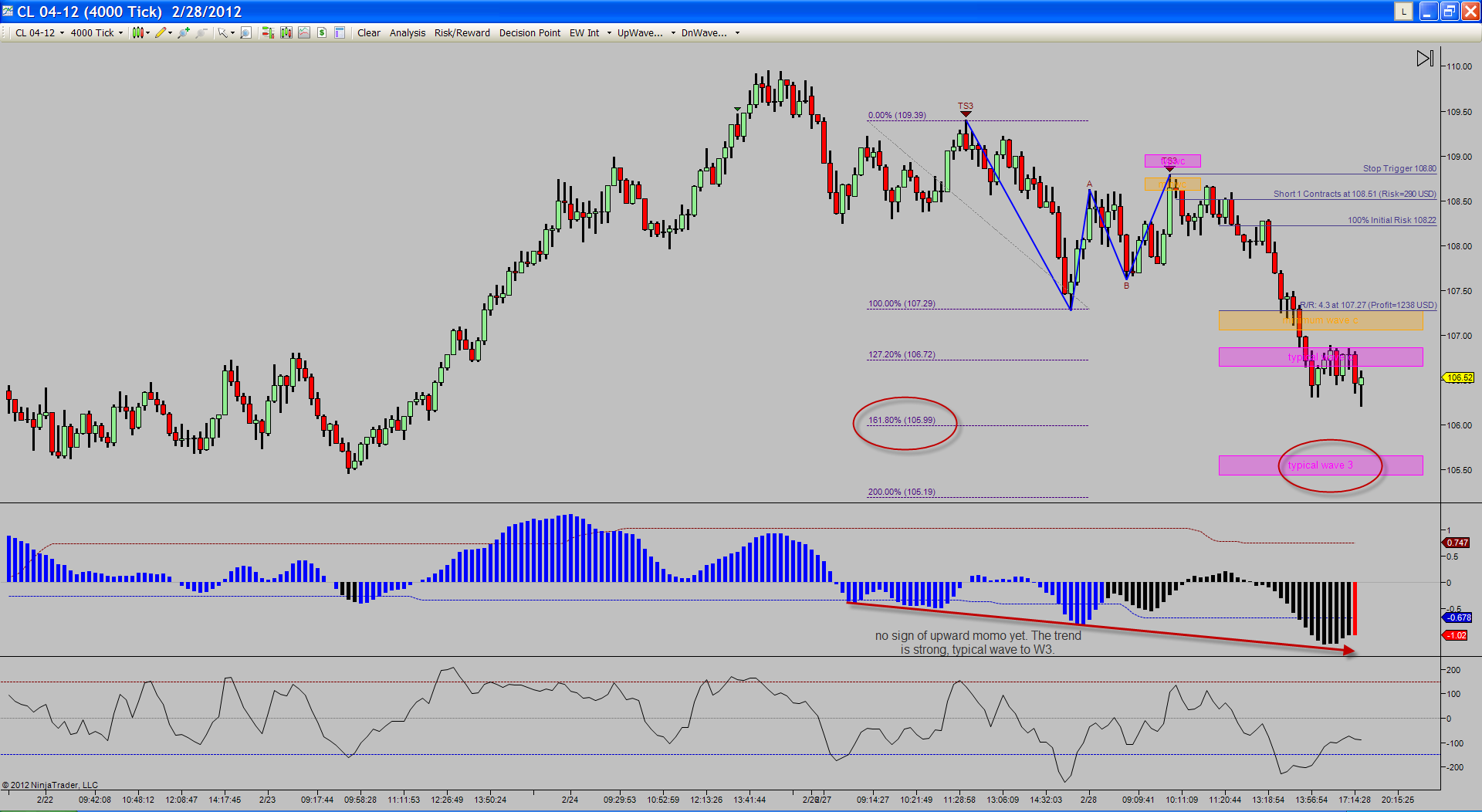Select the 0.00% (109.39) Fibonacci label
This screenshot has width=1482, height=812.
[897, 115]
